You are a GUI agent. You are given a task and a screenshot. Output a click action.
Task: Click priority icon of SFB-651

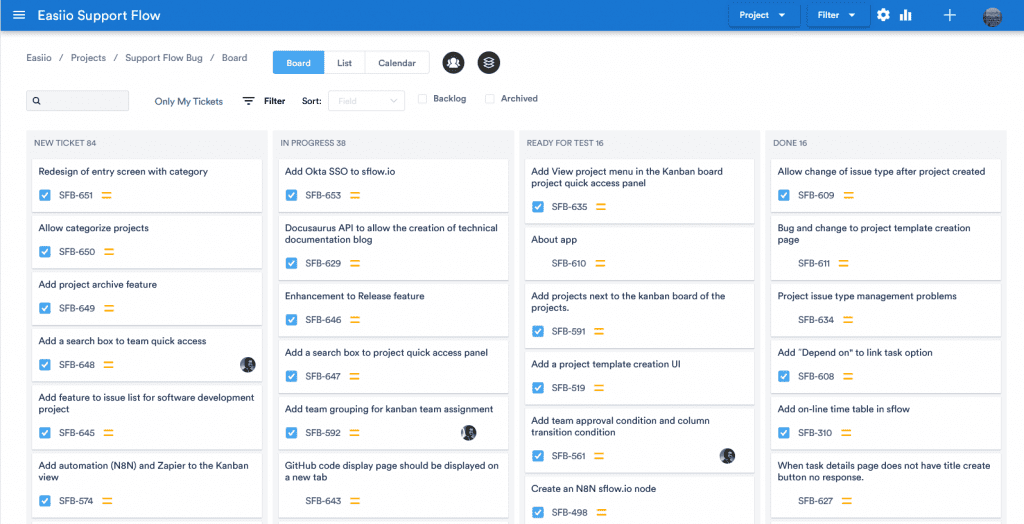[x=108, y=195]
